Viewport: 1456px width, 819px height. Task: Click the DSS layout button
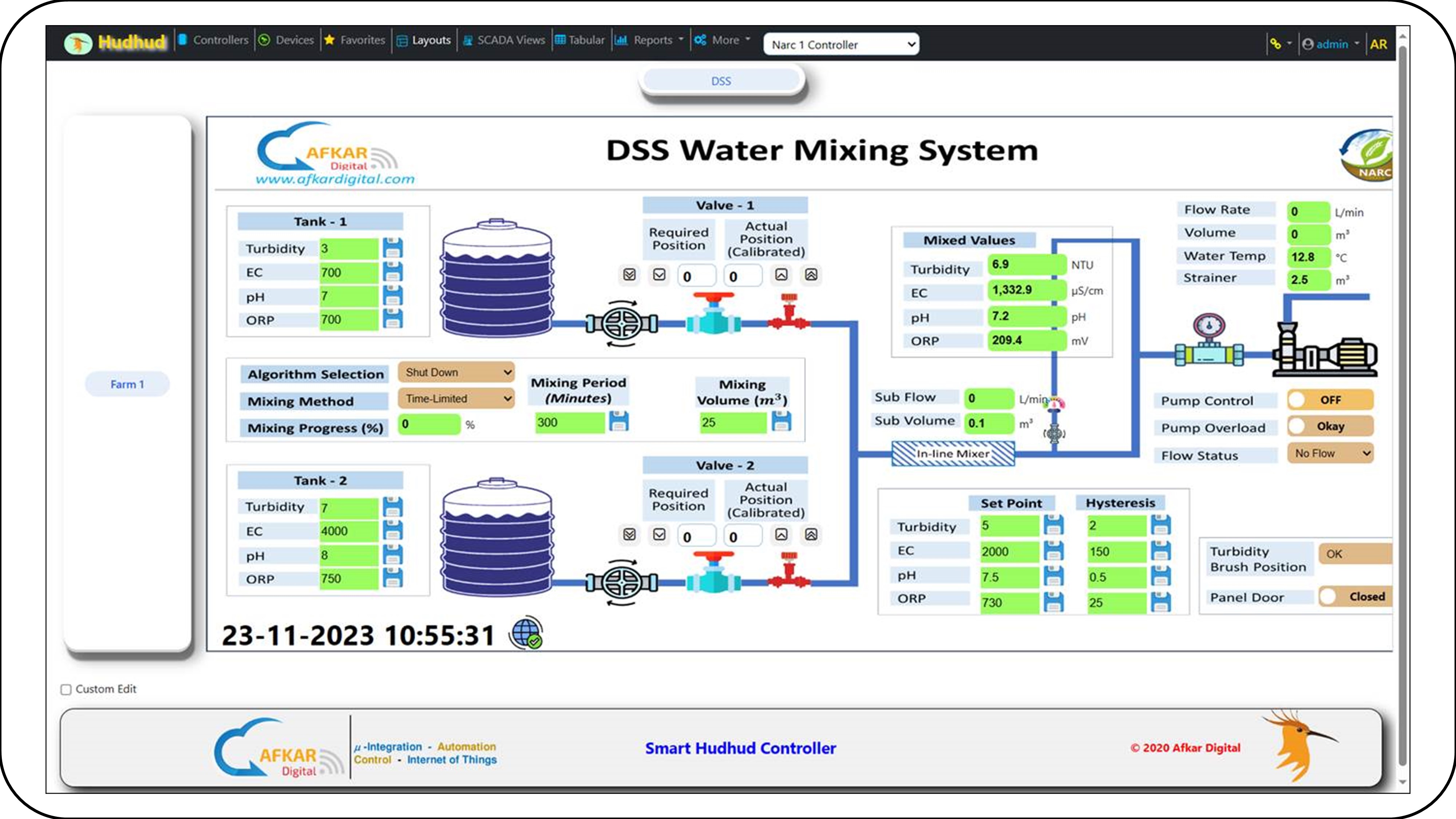click(721, 81)
